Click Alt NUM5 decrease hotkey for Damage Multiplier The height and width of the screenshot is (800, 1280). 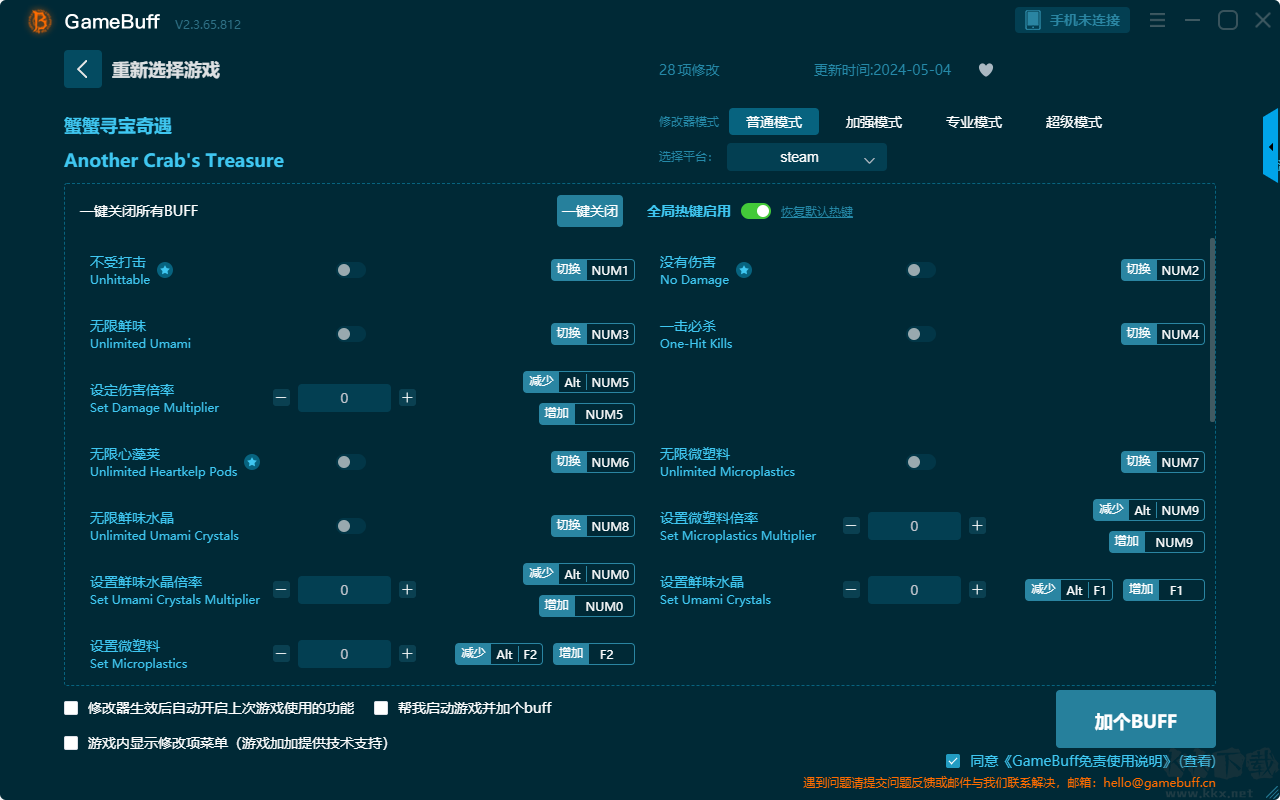pos(579,382)
